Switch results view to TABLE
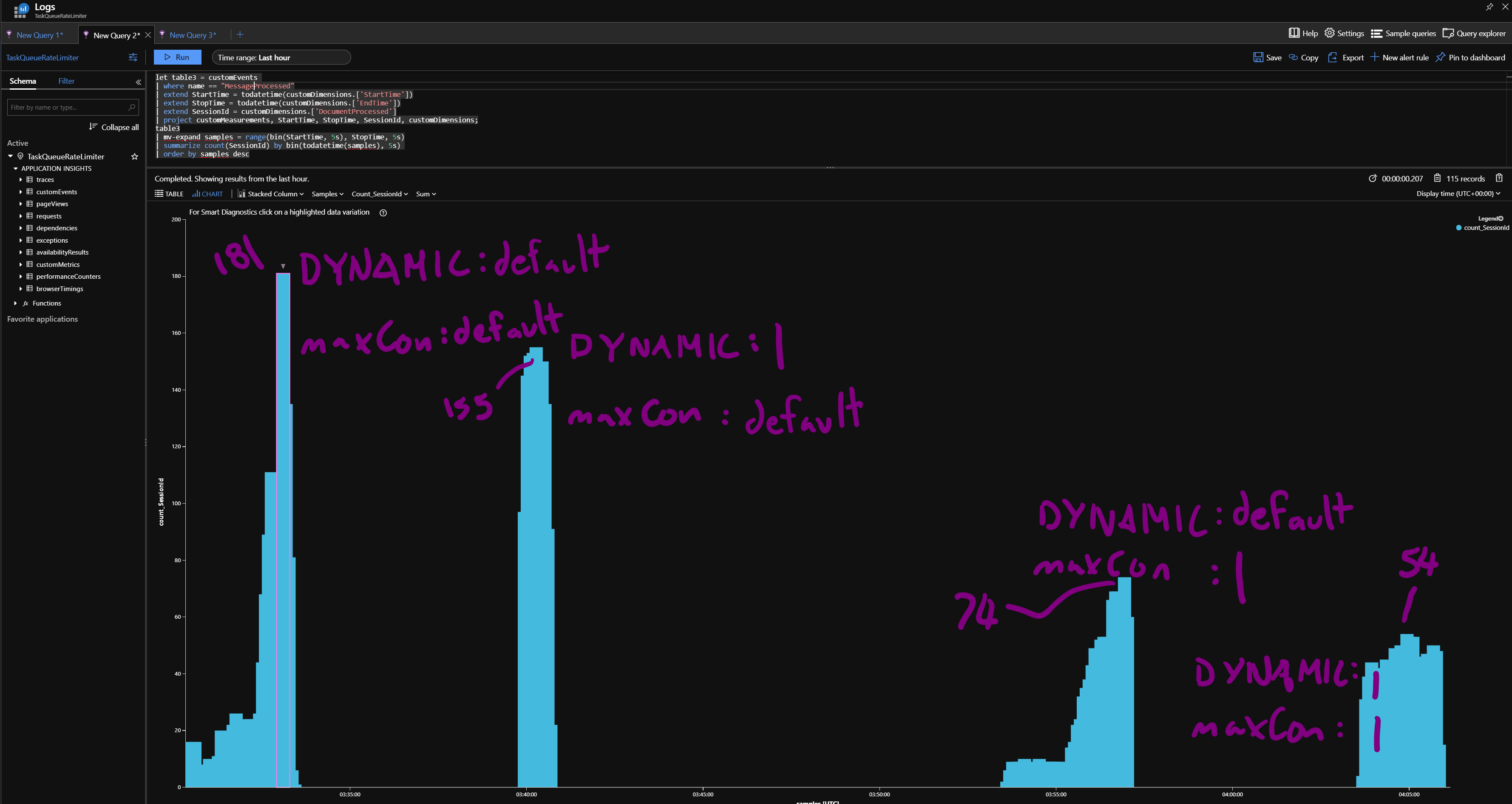The image size is (1512, 804). [169, 194]
